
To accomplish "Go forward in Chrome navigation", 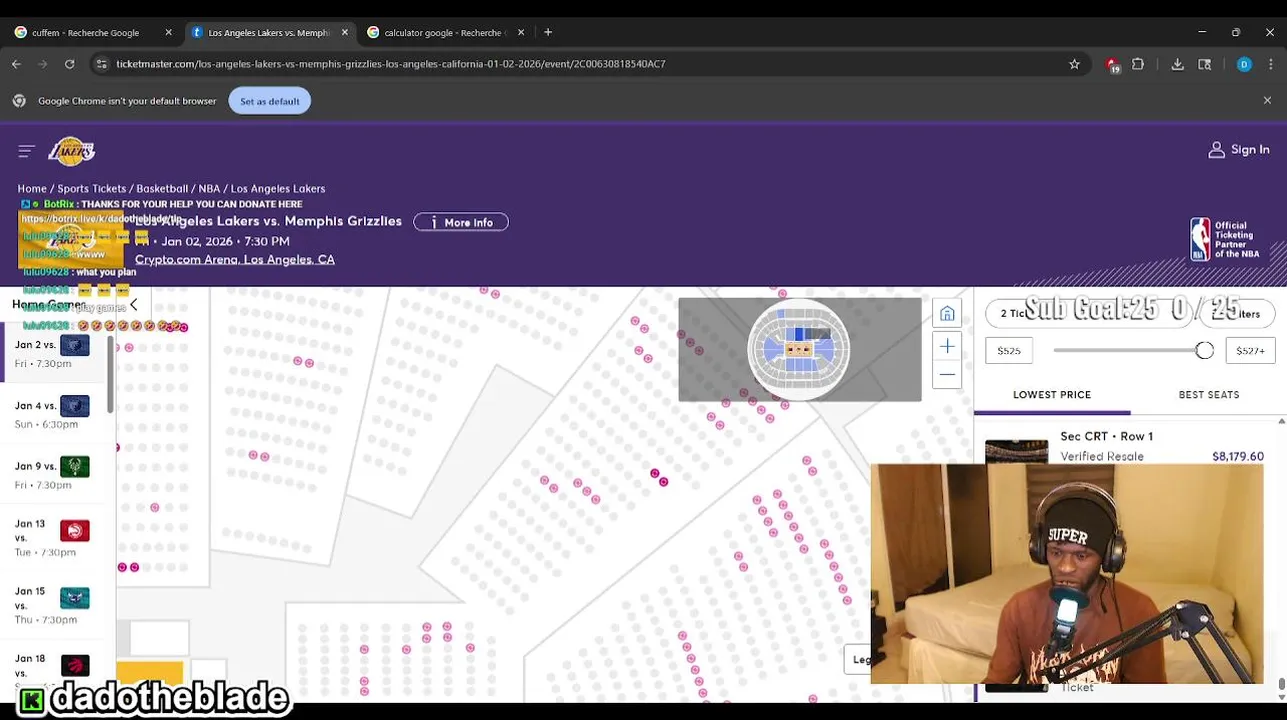I will coord(43,64).
